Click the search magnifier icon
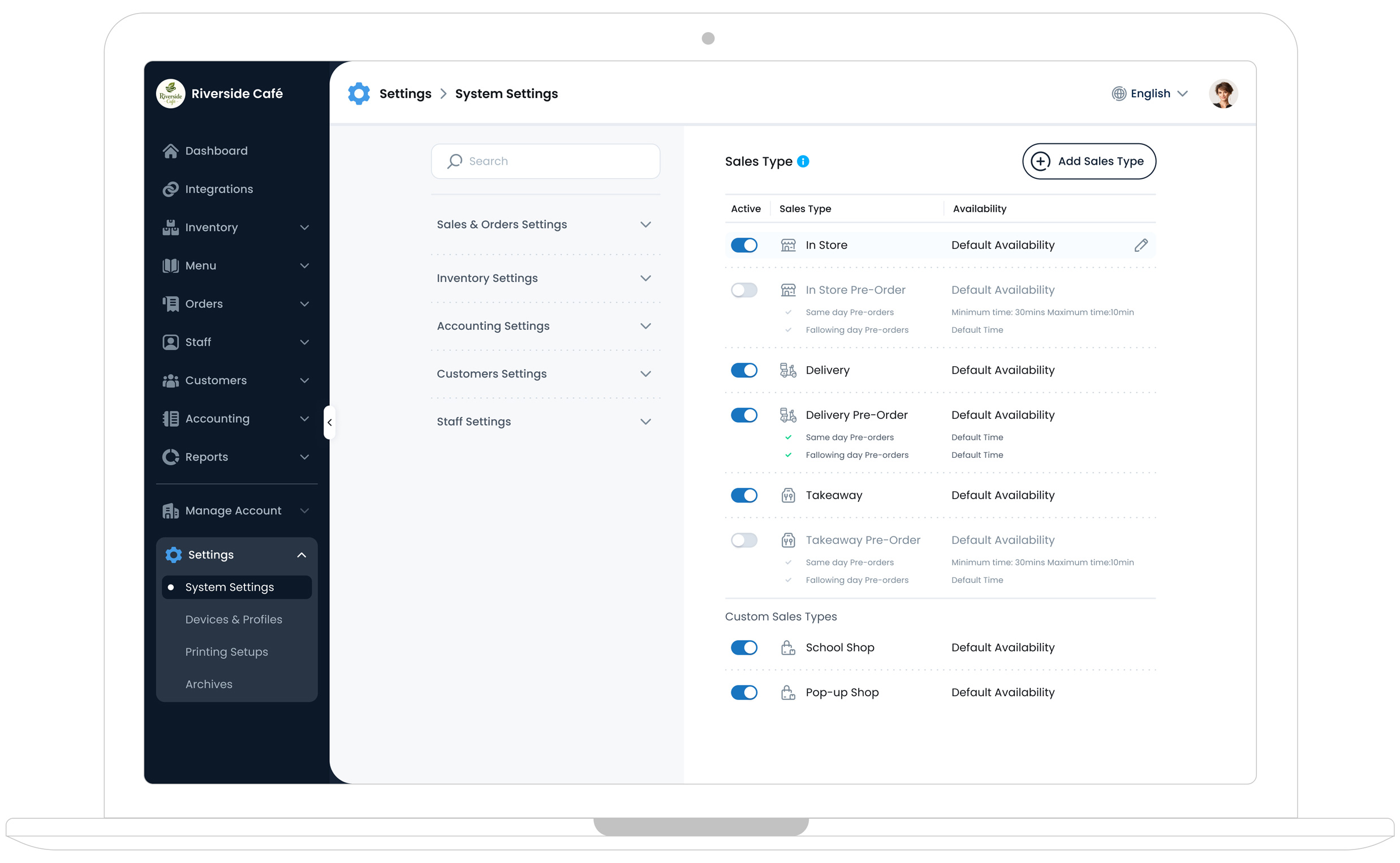Image resolution: width=1400 pixels, height=863 pixels. 454,161
